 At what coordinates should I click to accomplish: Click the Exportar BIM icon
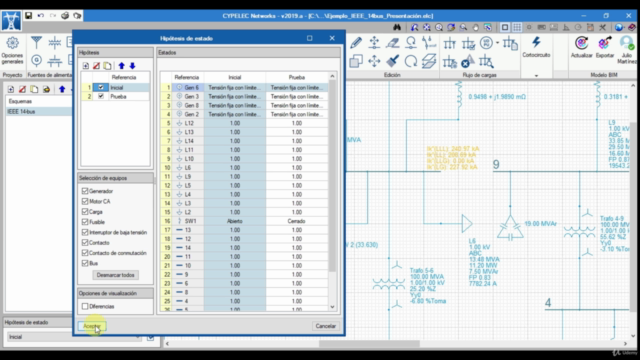pos(604,43)
